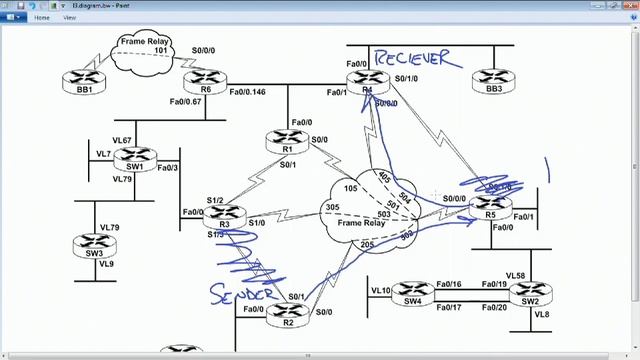Click the blue Help icon near the ribbon
The image size is (640, 360).
coord(634,18)
